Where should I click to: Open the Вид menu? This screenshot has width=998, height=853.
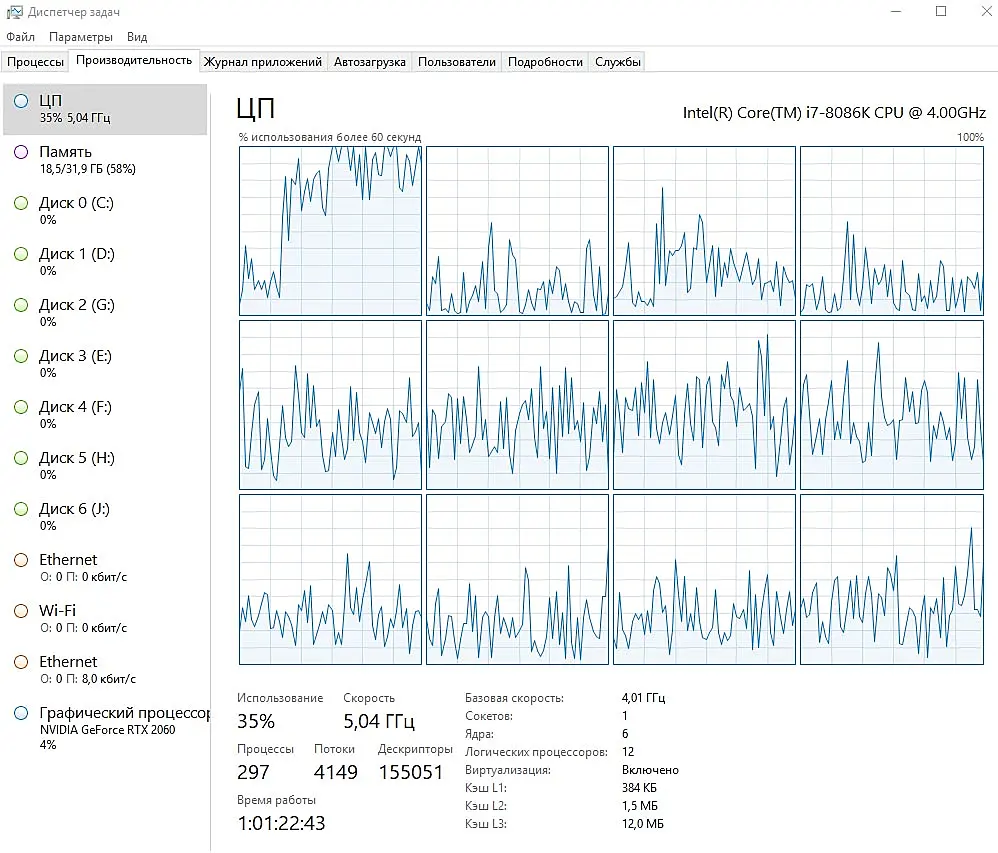tap(137, 37)
